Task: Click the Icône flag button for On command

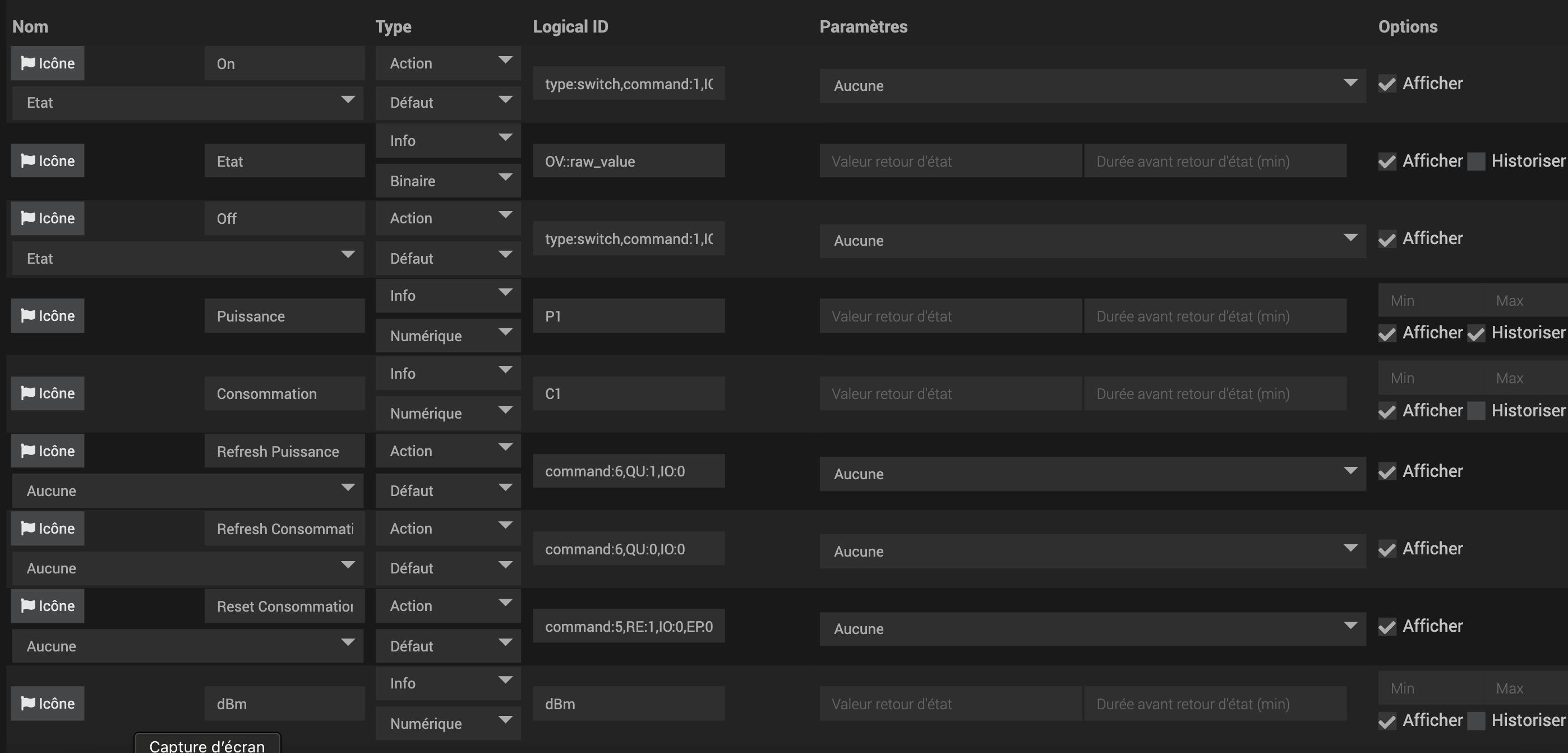Action: [x=48, y=63]
